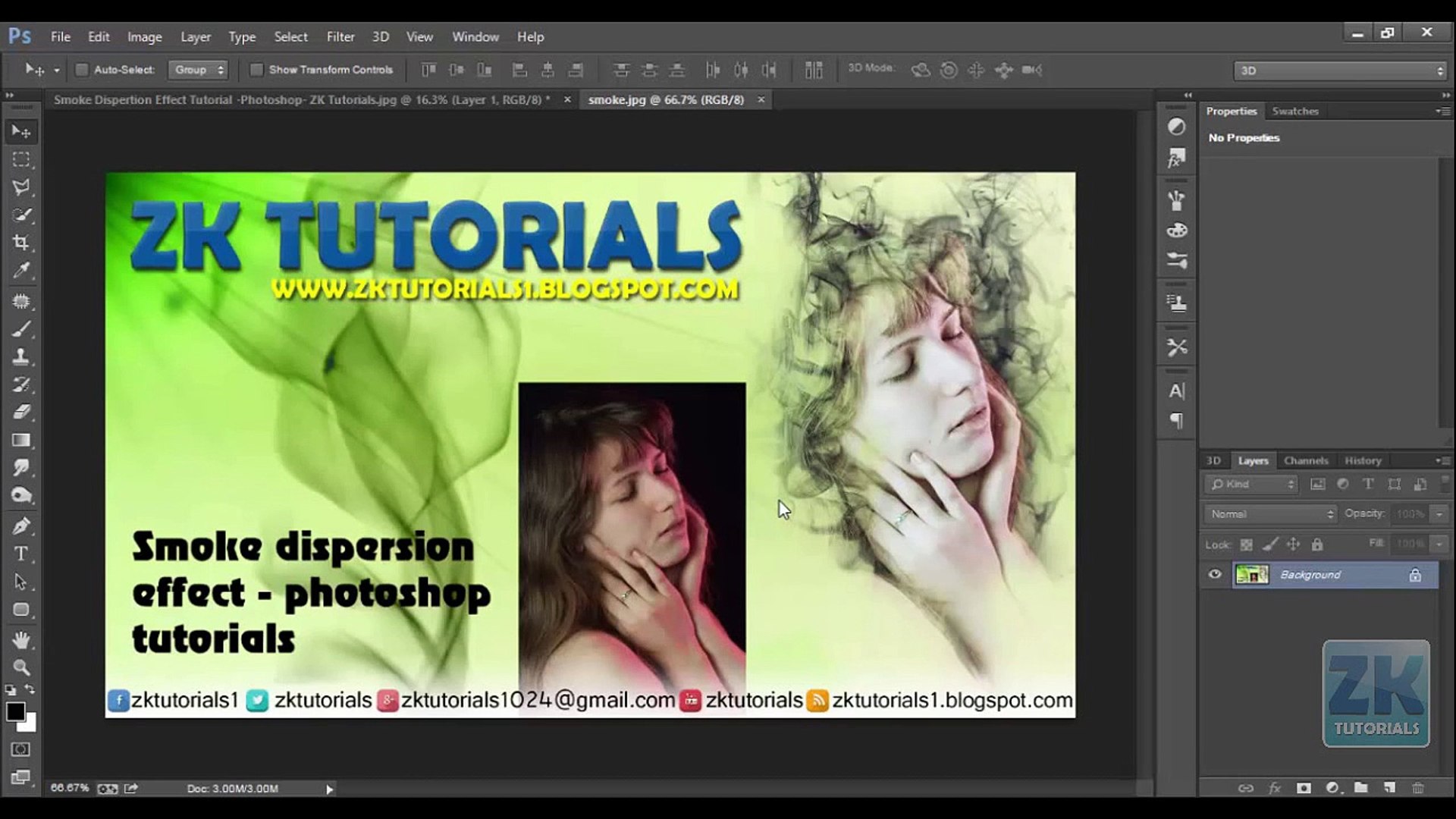The image size is (1456, 819).
Task: Toggle lock transparent pixels
Action: tap(1246, 544)
